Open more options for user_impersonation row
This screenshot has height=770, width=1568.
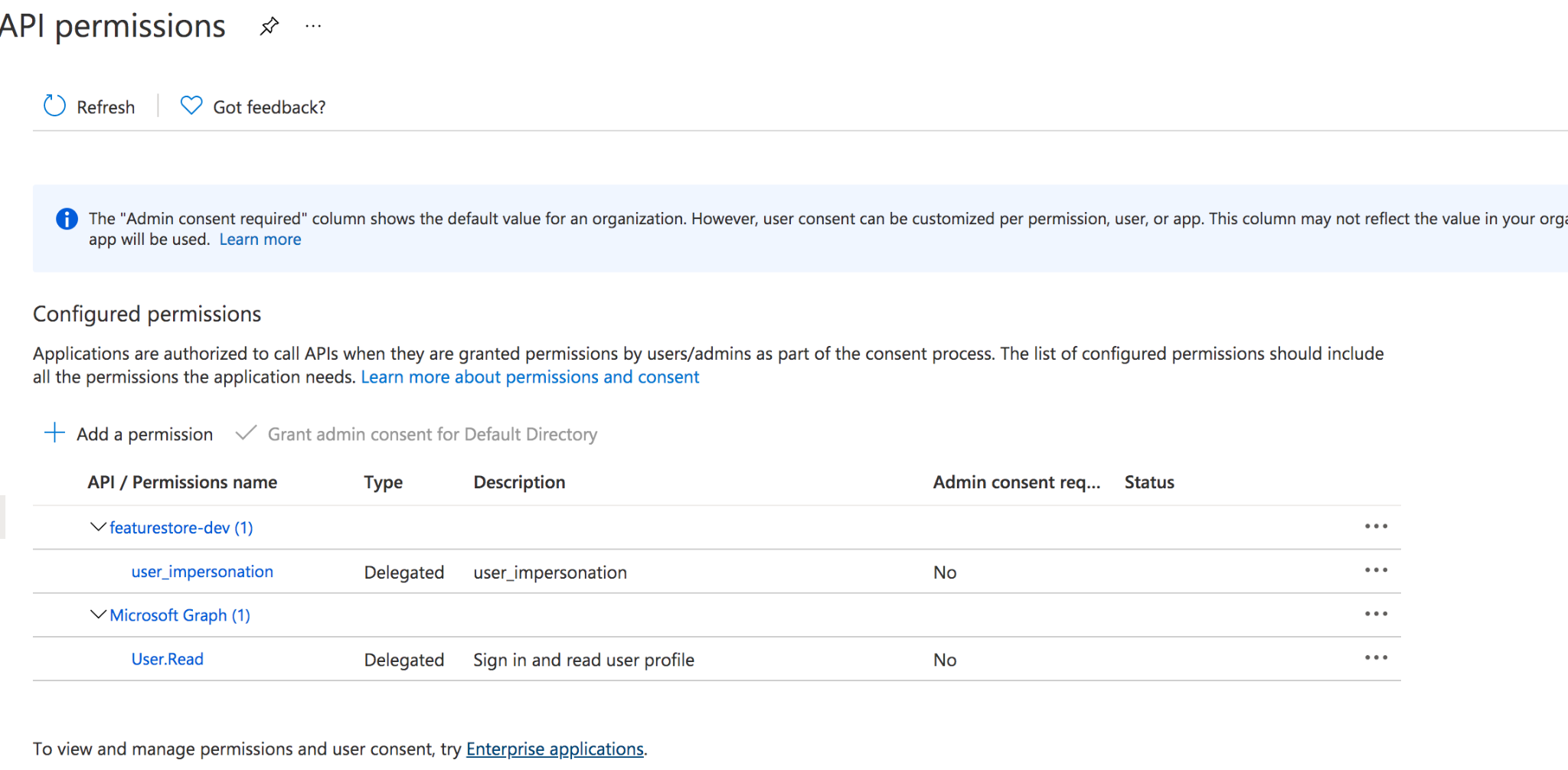coord(1375,570)
